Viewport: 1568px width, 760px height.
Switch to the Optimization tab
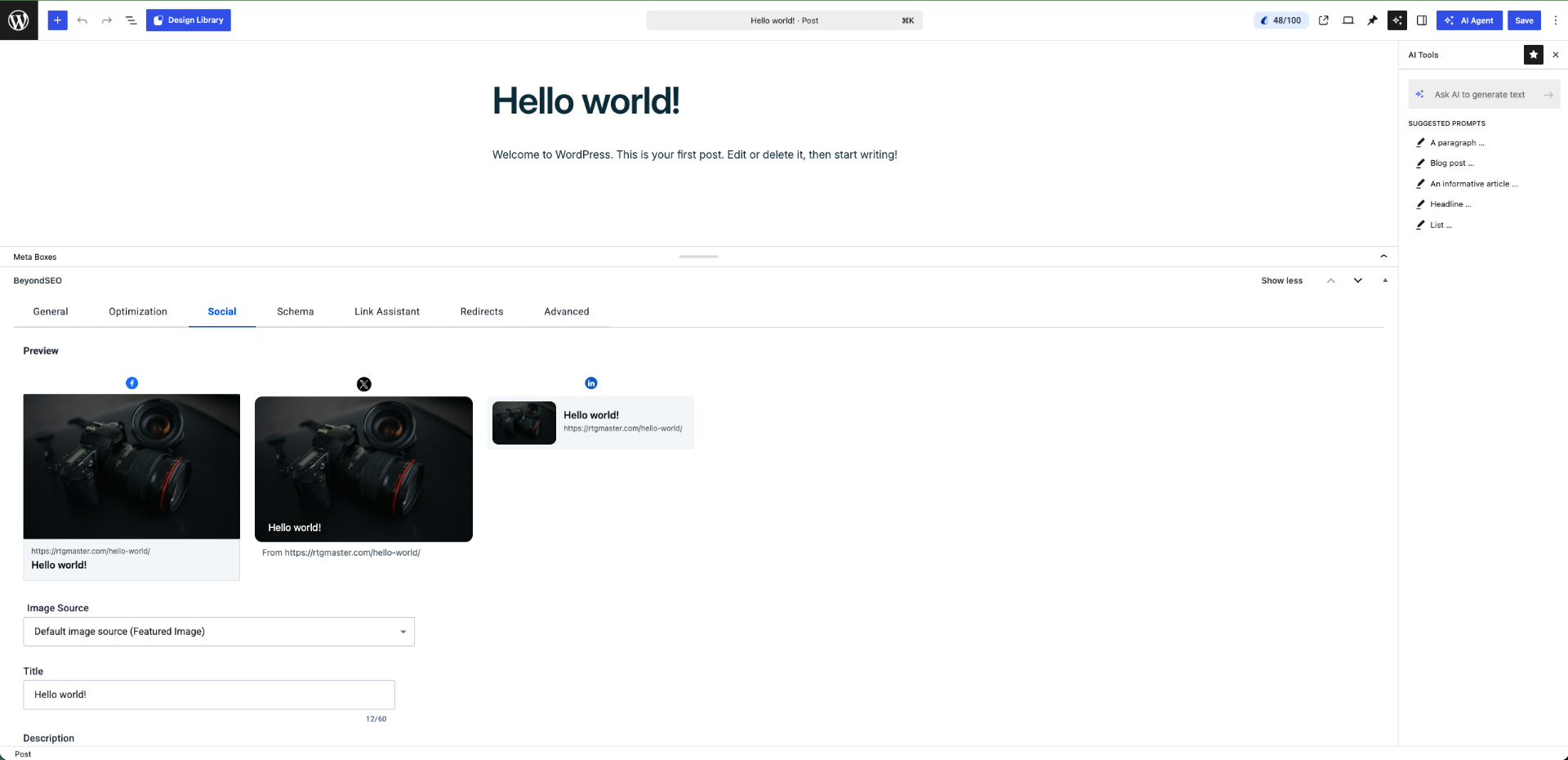point(138,311)
